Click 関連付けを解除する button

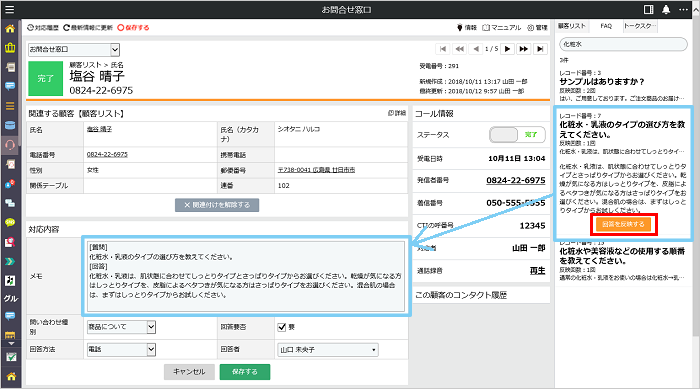click(x=217, y=205)
